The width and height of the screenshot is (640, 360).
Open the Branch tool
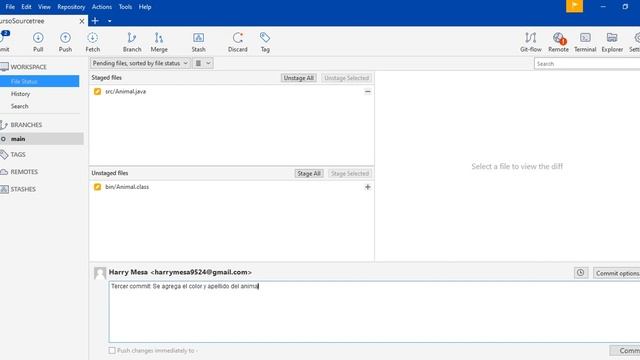(132, 42)
